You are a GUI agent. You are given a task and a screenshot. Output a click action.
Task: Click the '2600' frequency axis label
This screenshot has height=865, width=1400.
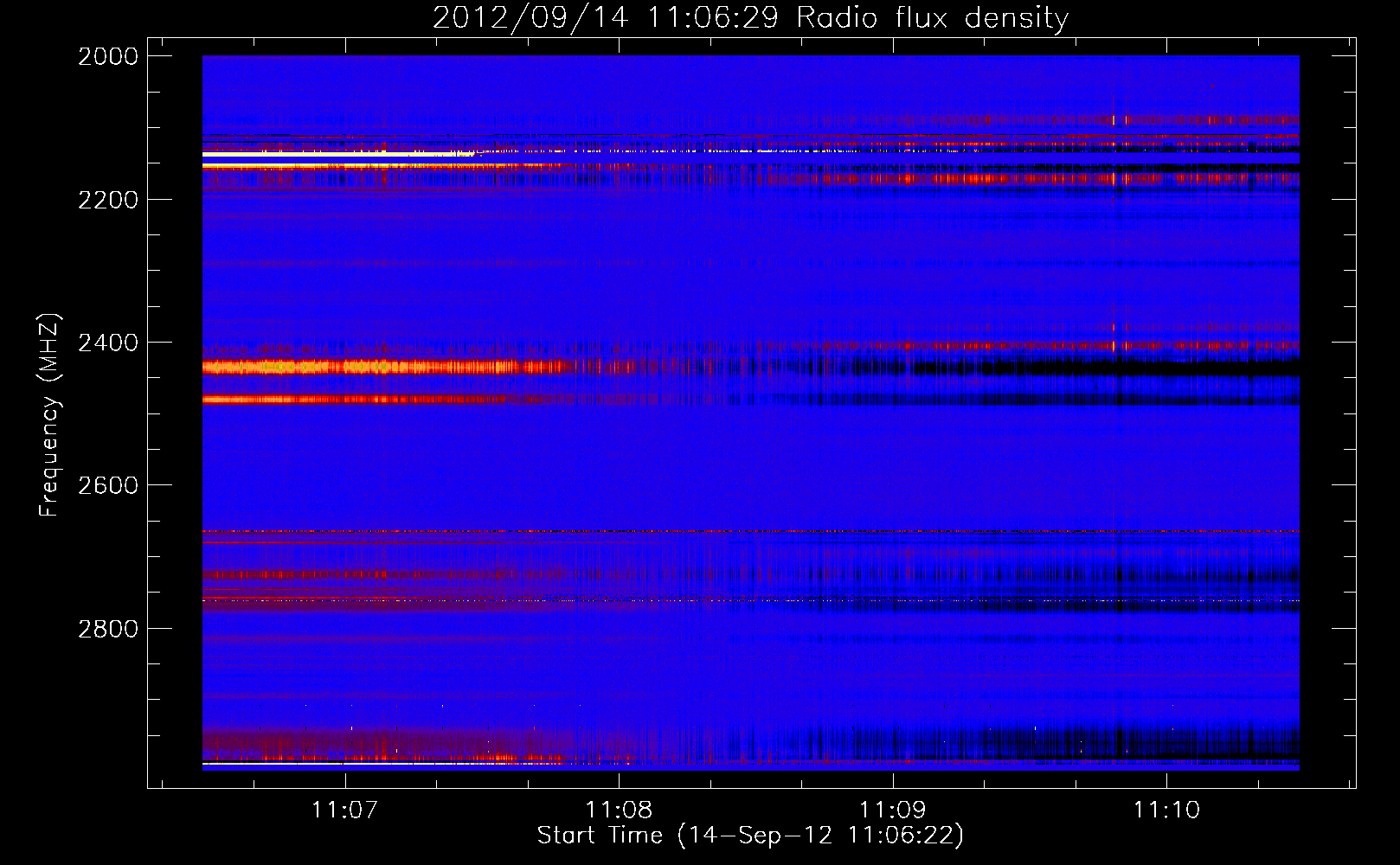pos(108,485)
